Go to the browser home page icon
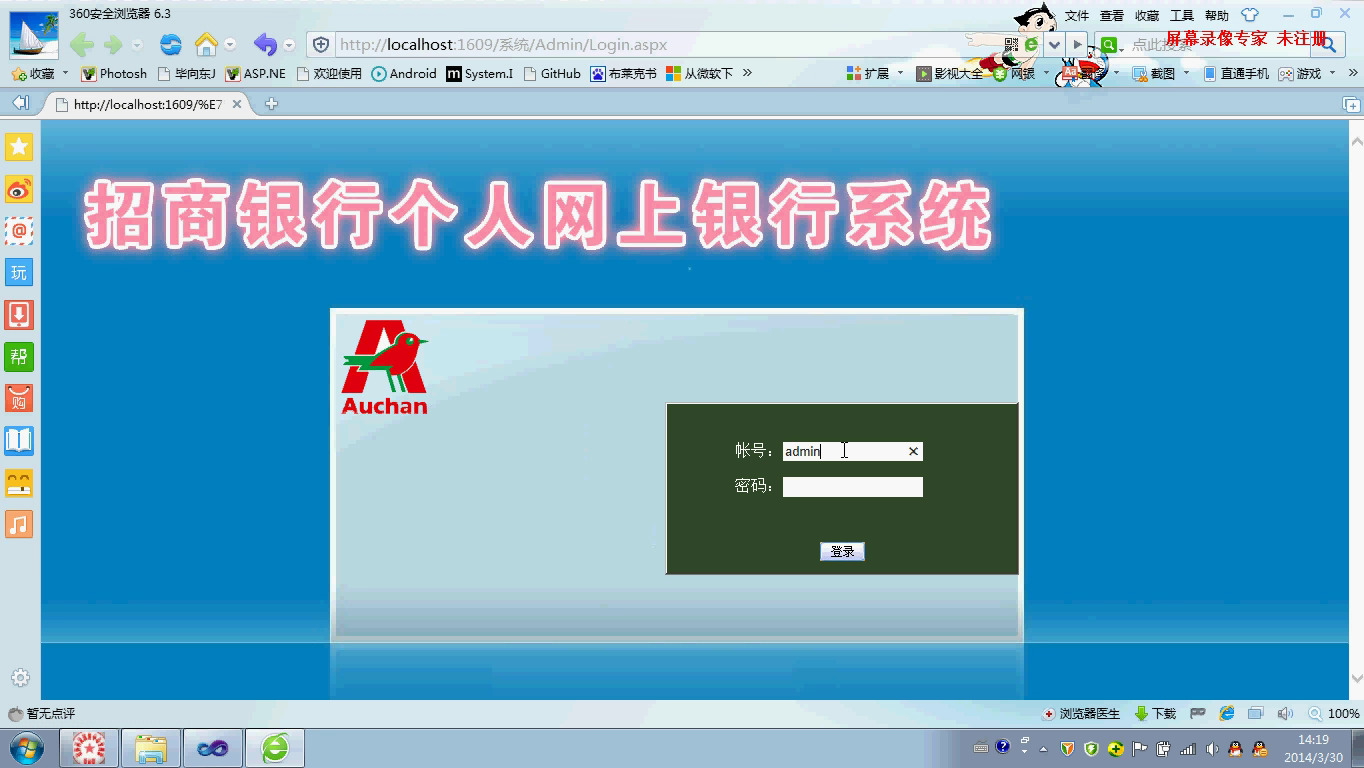The height and width of the screenshot is (768, 1364). tap(206, 44)
